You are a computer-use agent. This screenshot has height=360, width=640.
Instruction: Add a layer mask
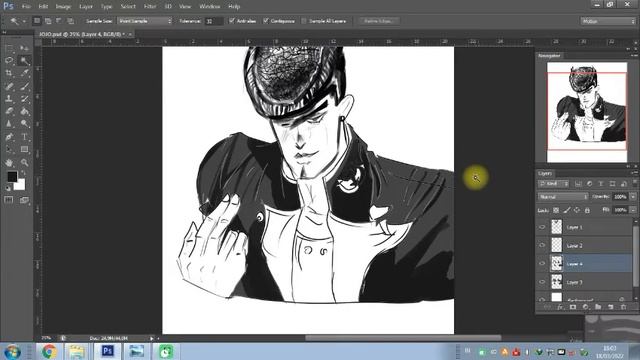[x=573, y=307]
